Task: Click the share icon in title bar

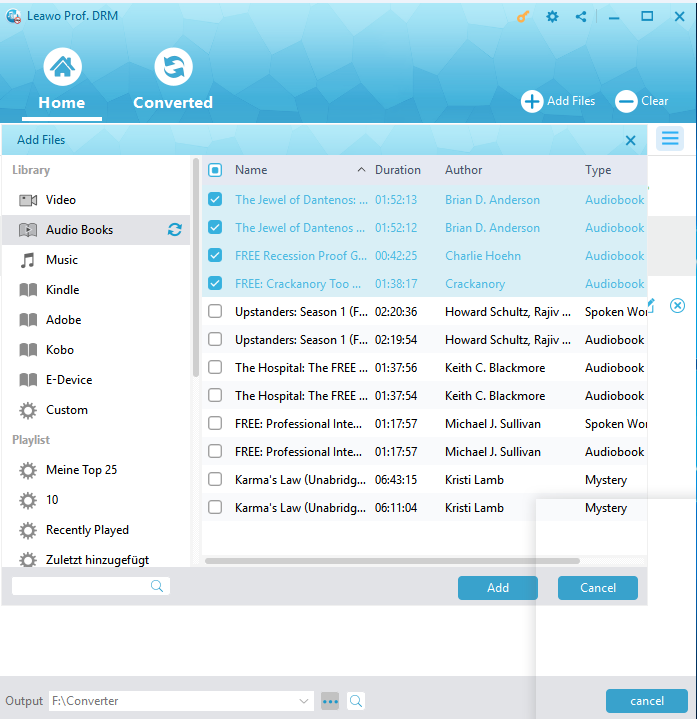Action: [581, 17]
